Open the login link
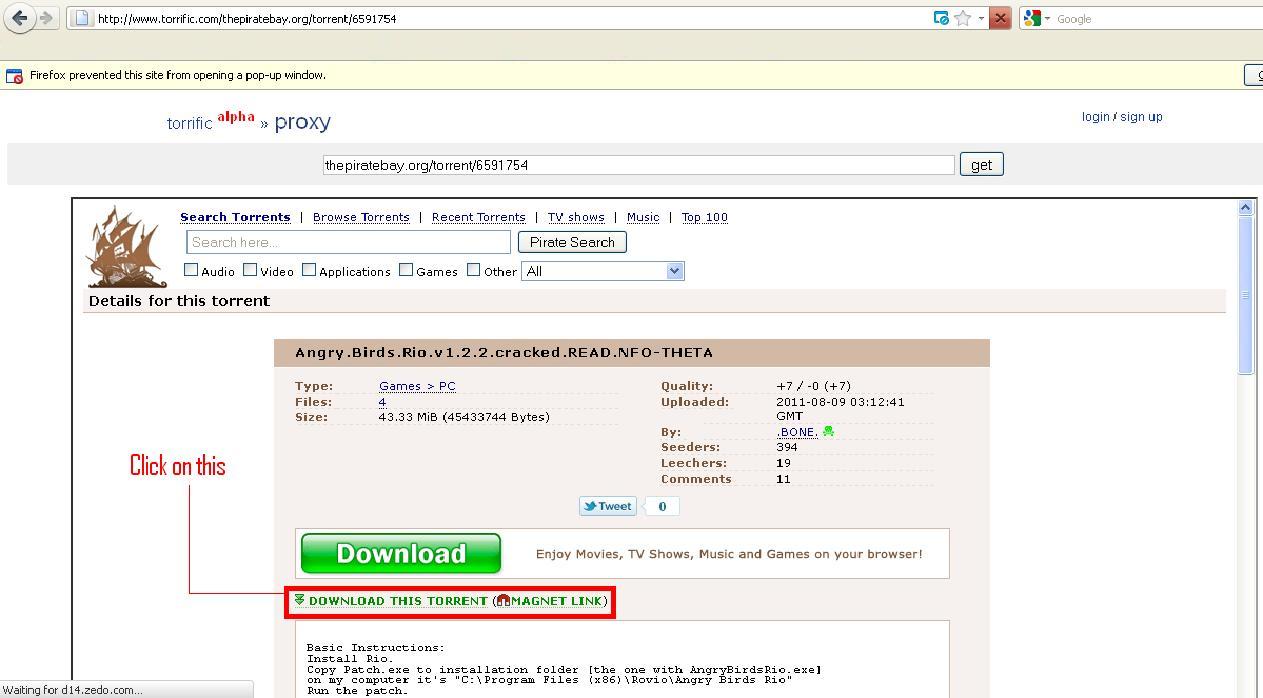The width and height of the screenshot is (1263, 698). 1095,117
